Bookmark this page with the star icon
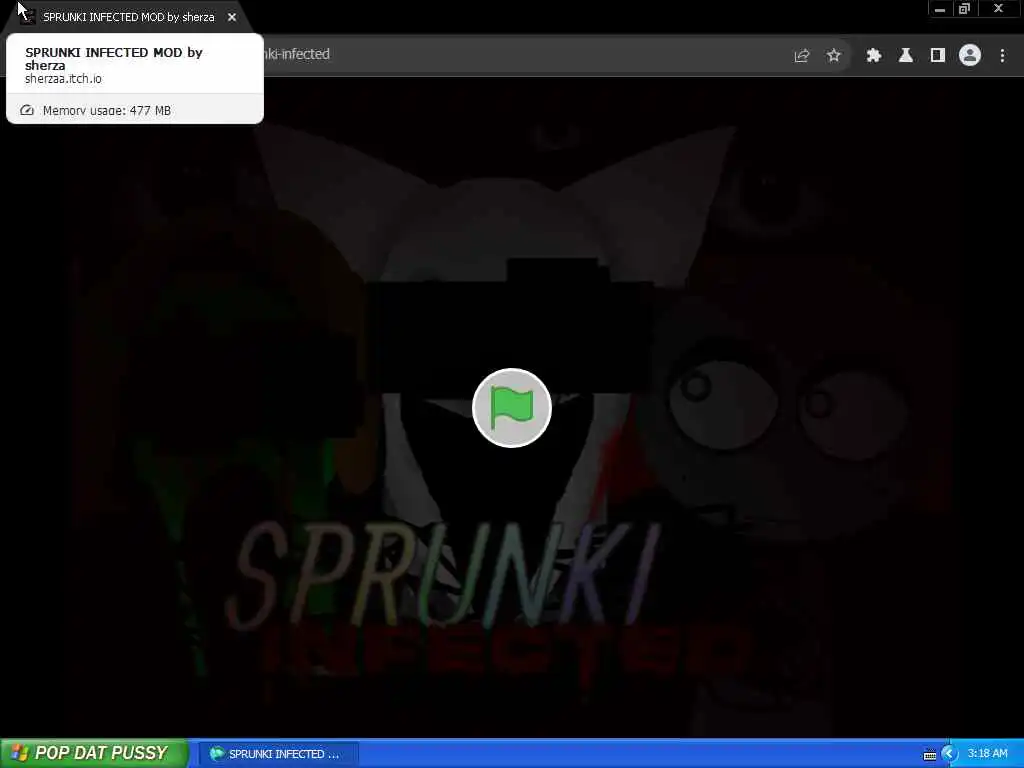The width and height of the screenshot is (1024, 768). (833, 56)
